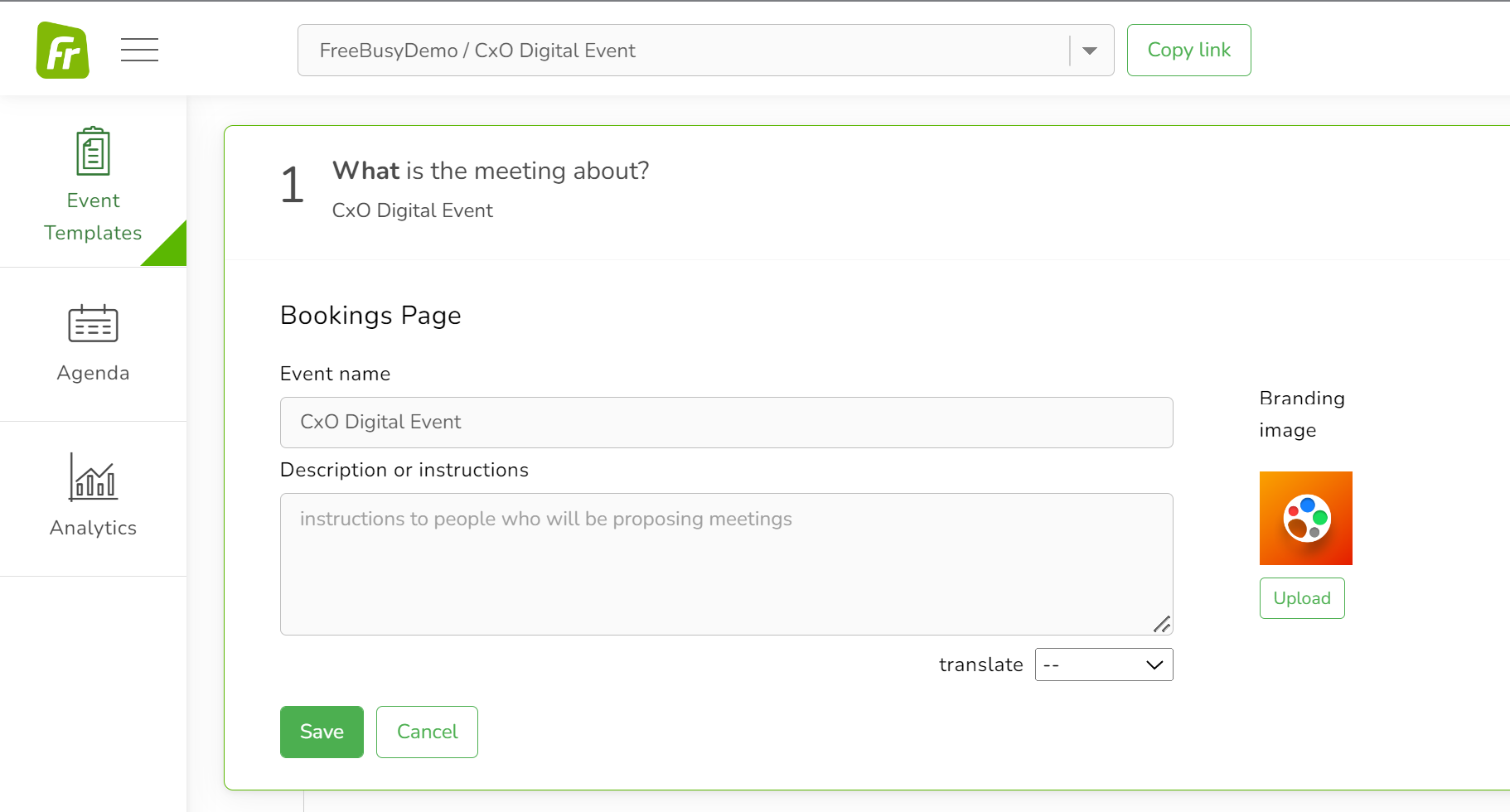Click the Copy link button
The height and width of the screenshot is (812, 1510).
(x=1188, y=51)
